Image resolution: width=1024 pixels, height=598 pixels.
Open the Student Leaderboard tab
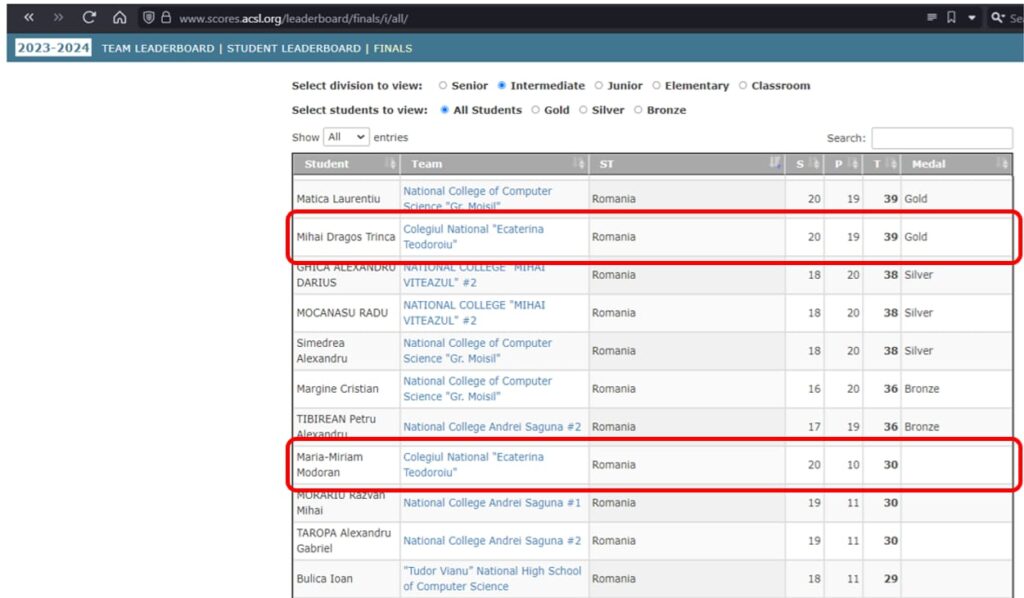point(293,48)
